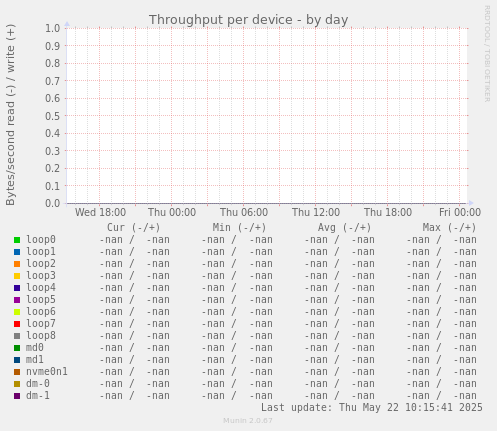Screen dimensions: 497x431
Task: Click the Thu 06:00 time axis label
Action: [244, 212]
